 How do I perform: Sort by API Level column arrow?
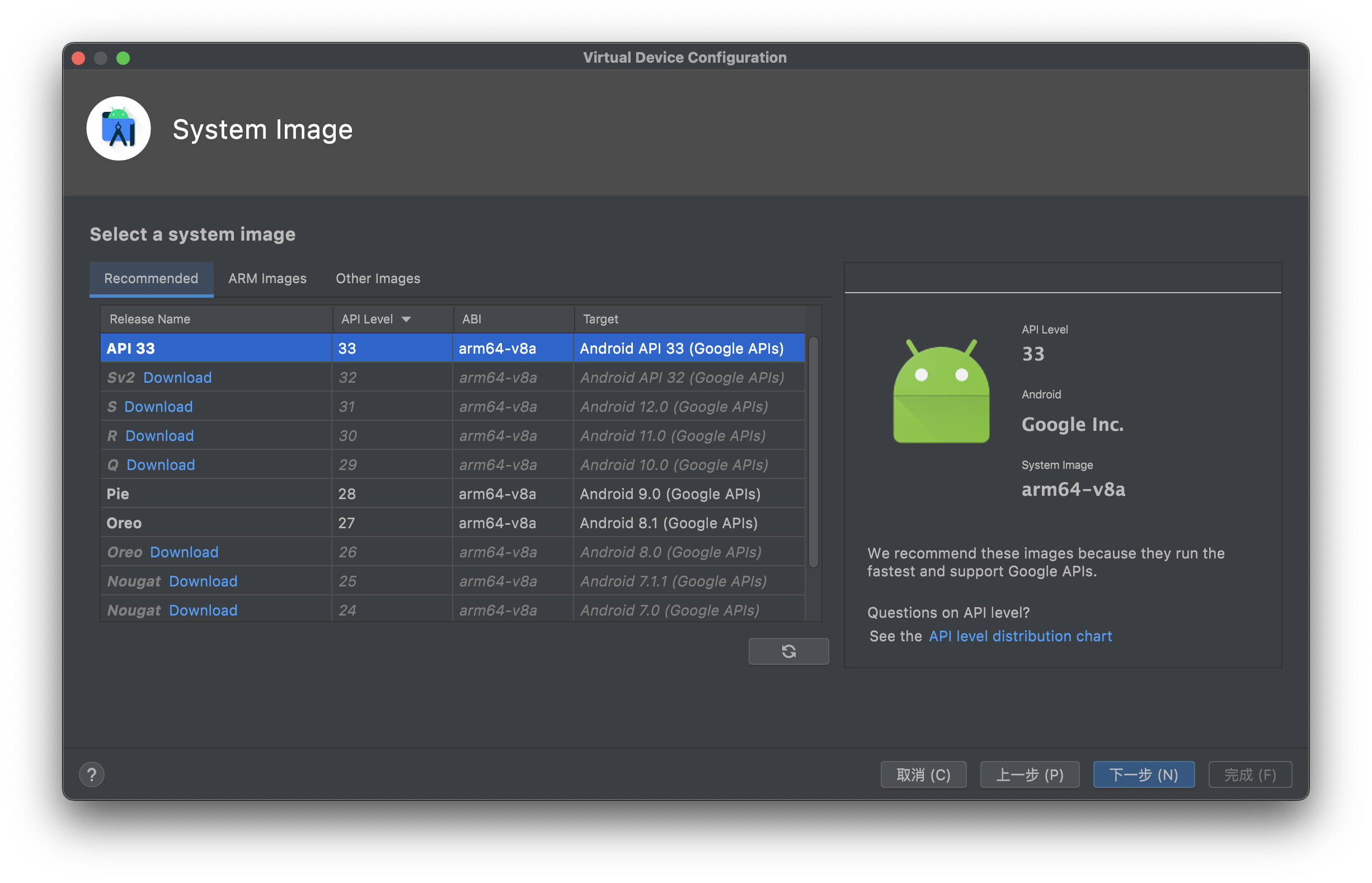(x=406, y=320)
